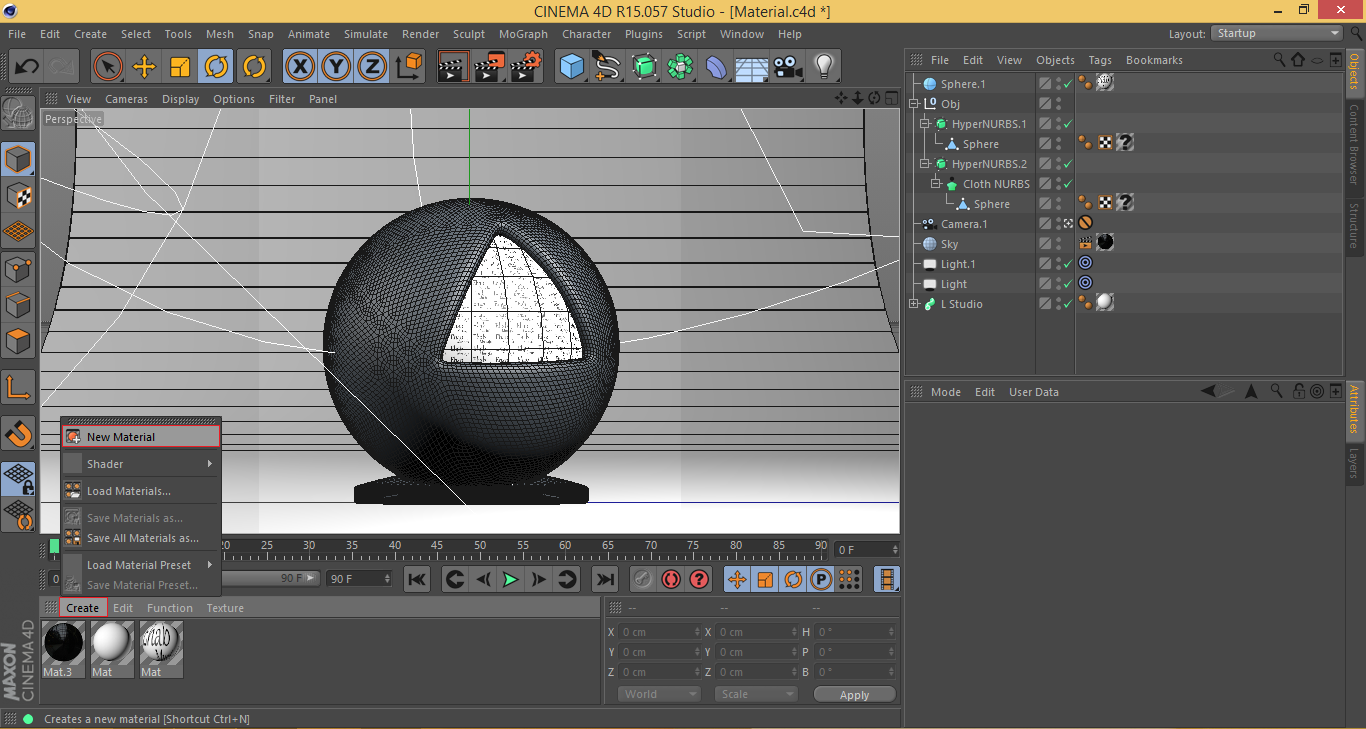Select the Mat.3 black material thumbnail
The image size is (1366, 729).
click(x=63, y=643)
